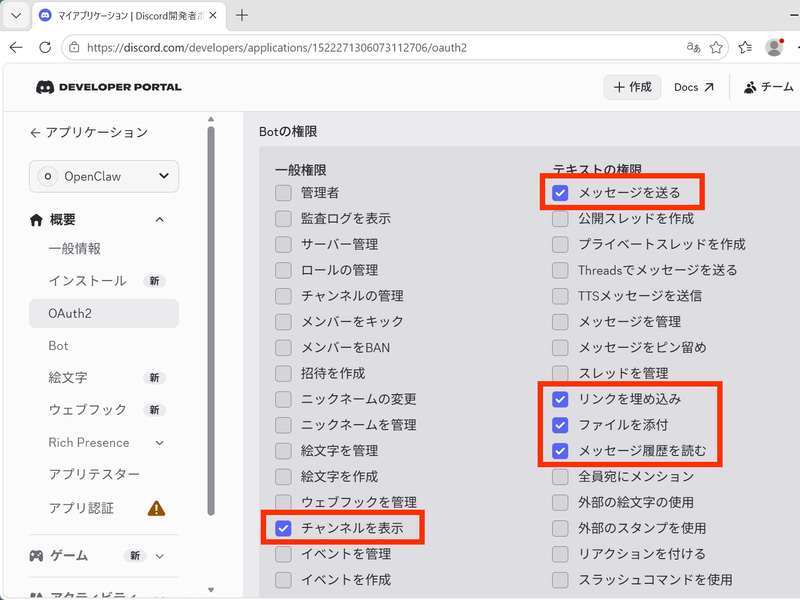Image resolution: width=800 pixels, height=600 pixels.
Task: Open アプリ認証 page
Action: [x=81, y=508]
